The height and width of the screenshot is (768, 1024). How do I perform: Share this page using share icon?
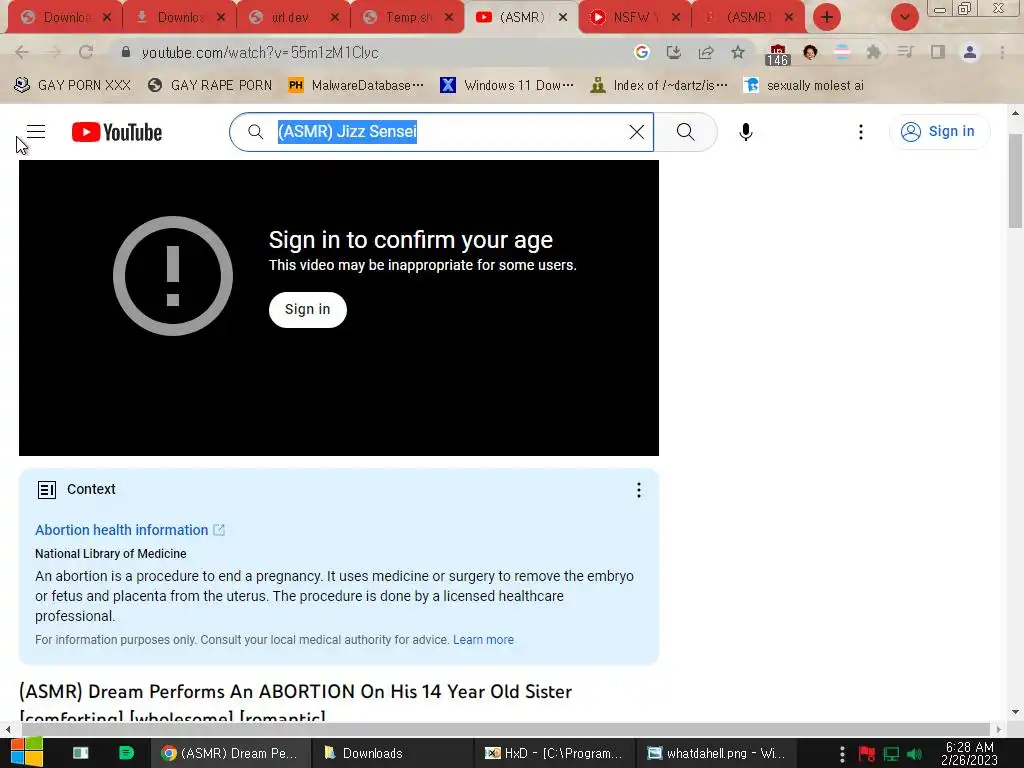click(x=706, y=52)
